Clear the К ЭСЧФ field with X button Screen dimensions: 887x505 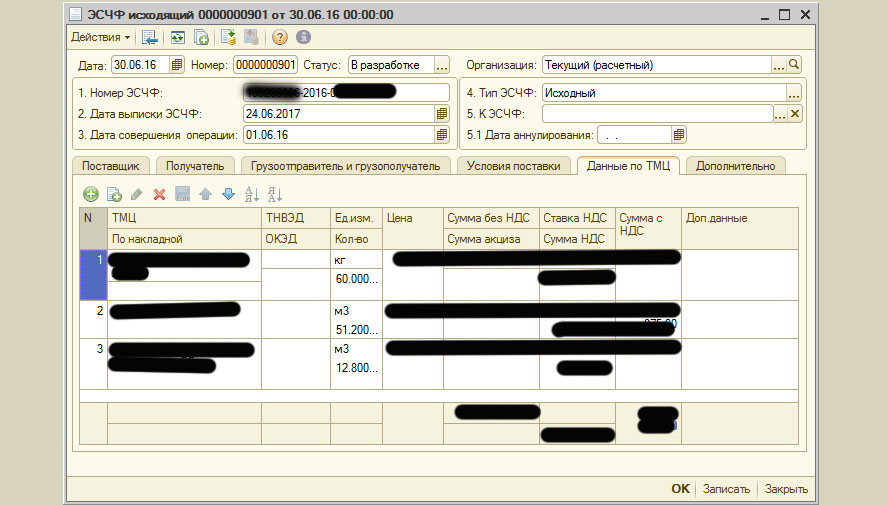tap(795, 113)
